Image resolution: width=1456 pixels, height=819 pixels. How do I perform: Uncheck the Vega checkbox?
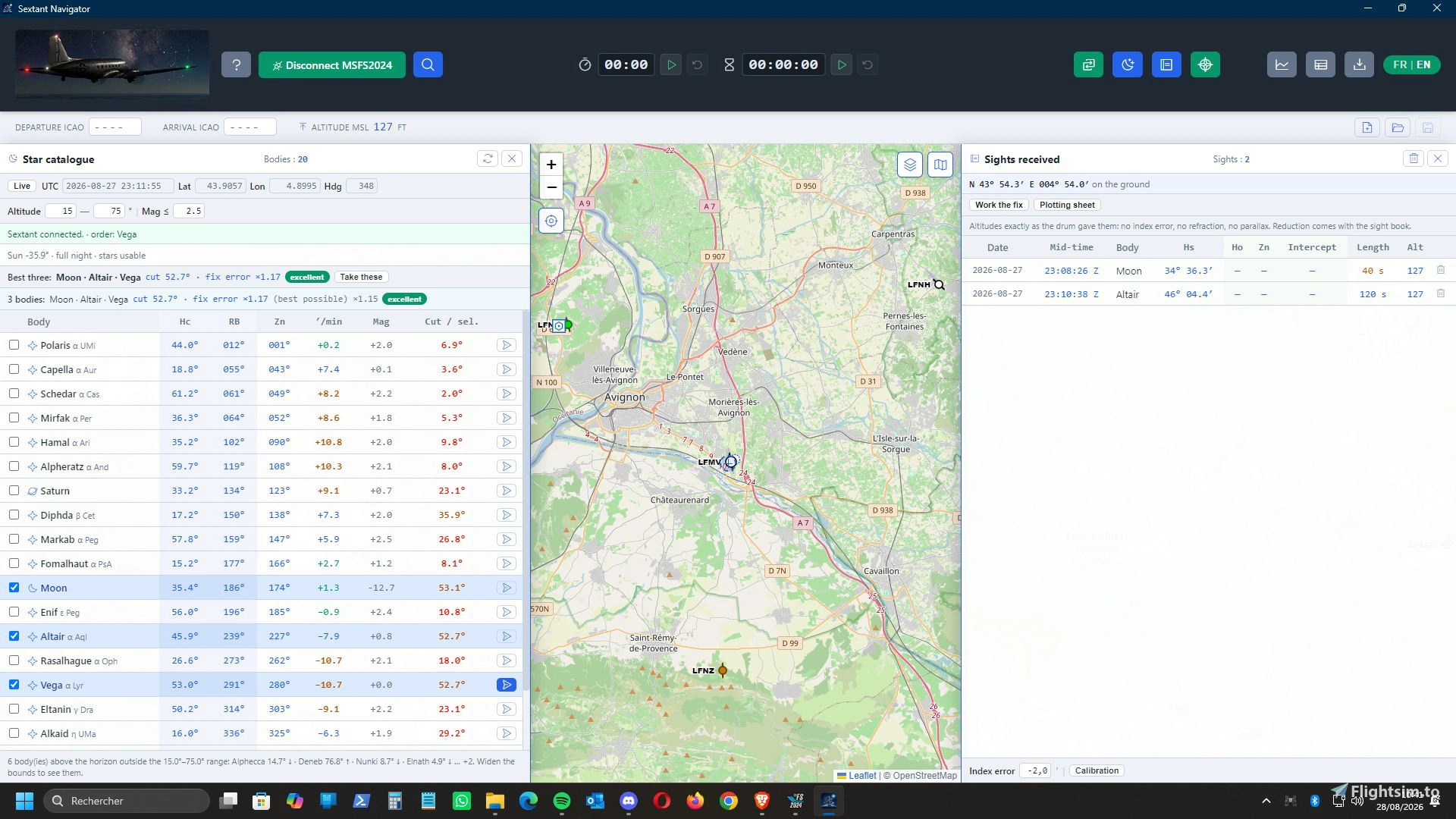click(x=14, y=684)
